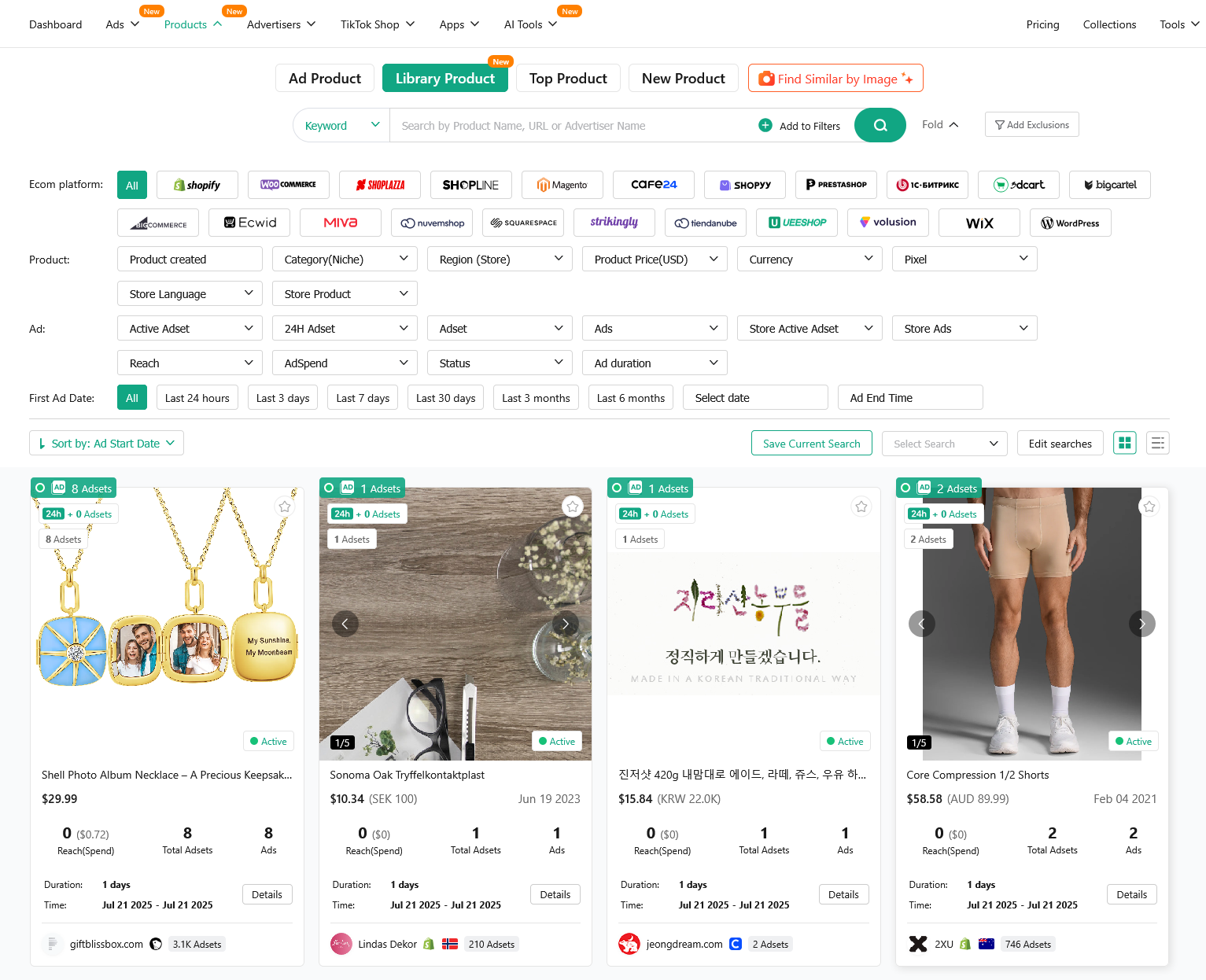Favorite the Korean product card star icon

(x=861, y=507)
